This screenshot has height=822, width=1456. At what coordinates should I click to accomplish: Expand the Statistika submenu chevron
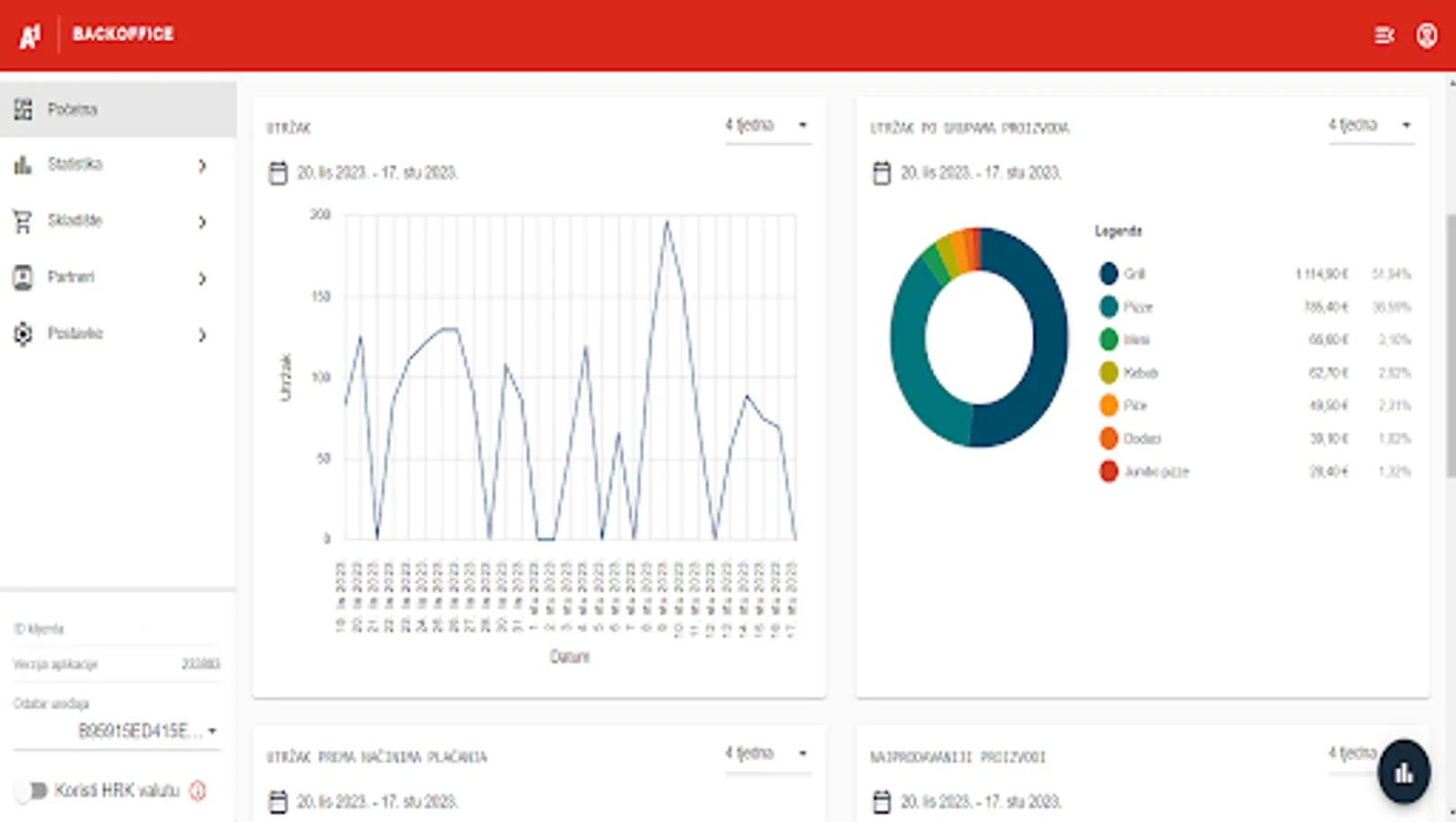[x=203, y=165]
